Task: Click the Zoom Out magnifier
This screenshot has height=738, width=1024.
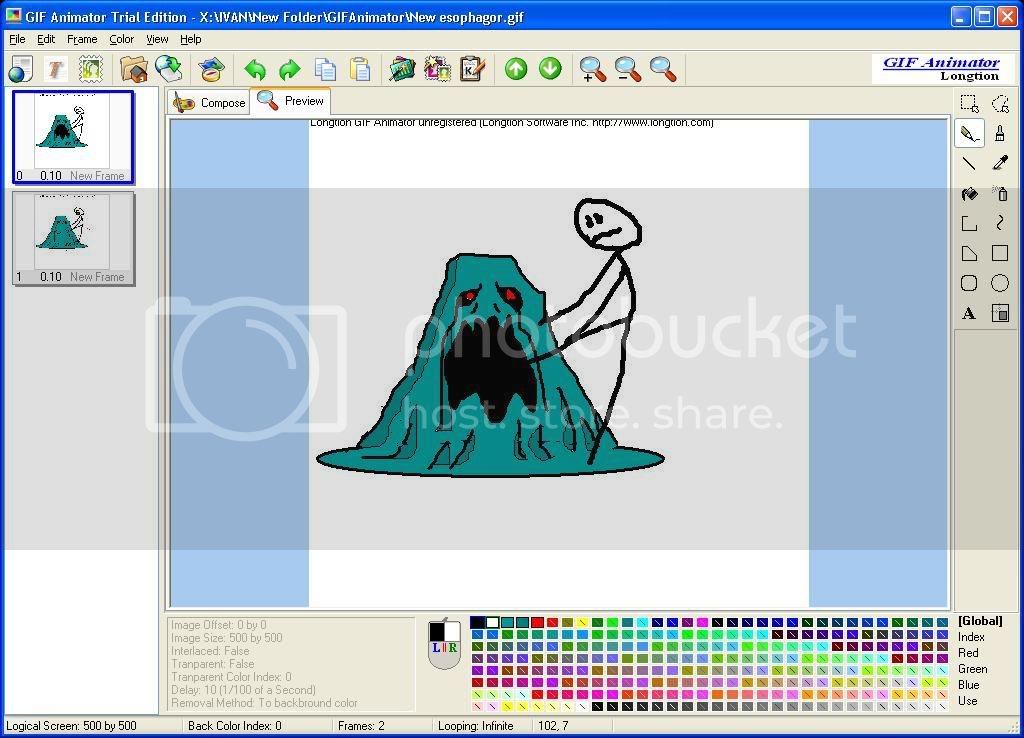Action: (628, 69)
